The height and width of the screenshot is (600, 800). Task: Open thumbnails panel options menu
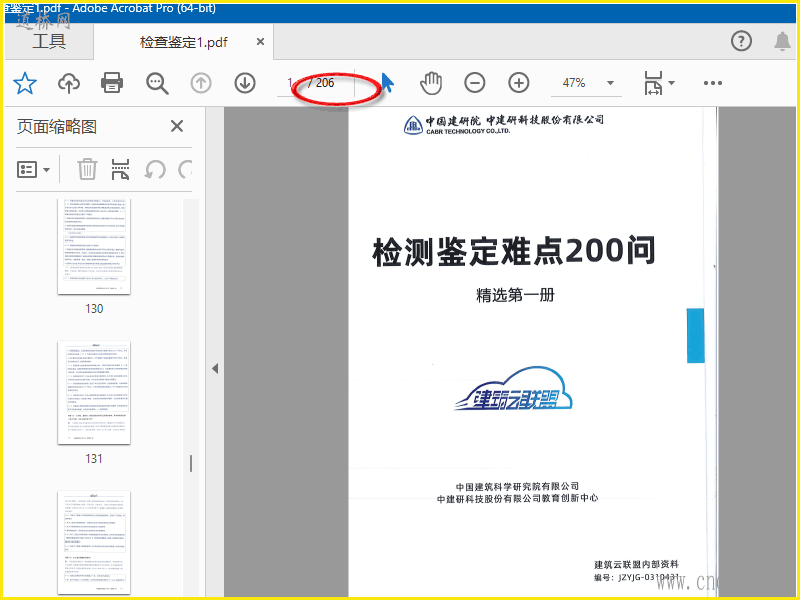33,169
